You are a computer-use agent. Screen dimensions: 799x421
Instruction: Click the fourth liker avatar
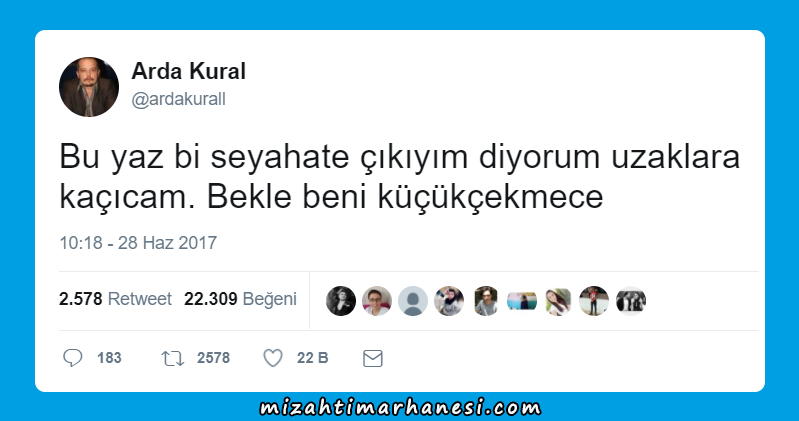(449, 301)
